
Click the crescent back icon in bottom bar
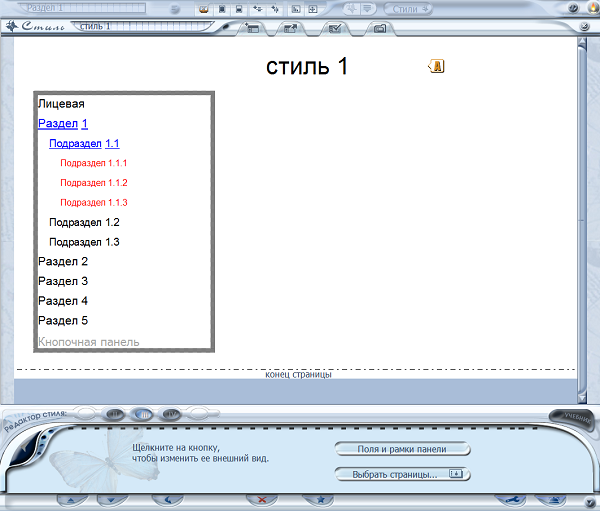point(168,498)
